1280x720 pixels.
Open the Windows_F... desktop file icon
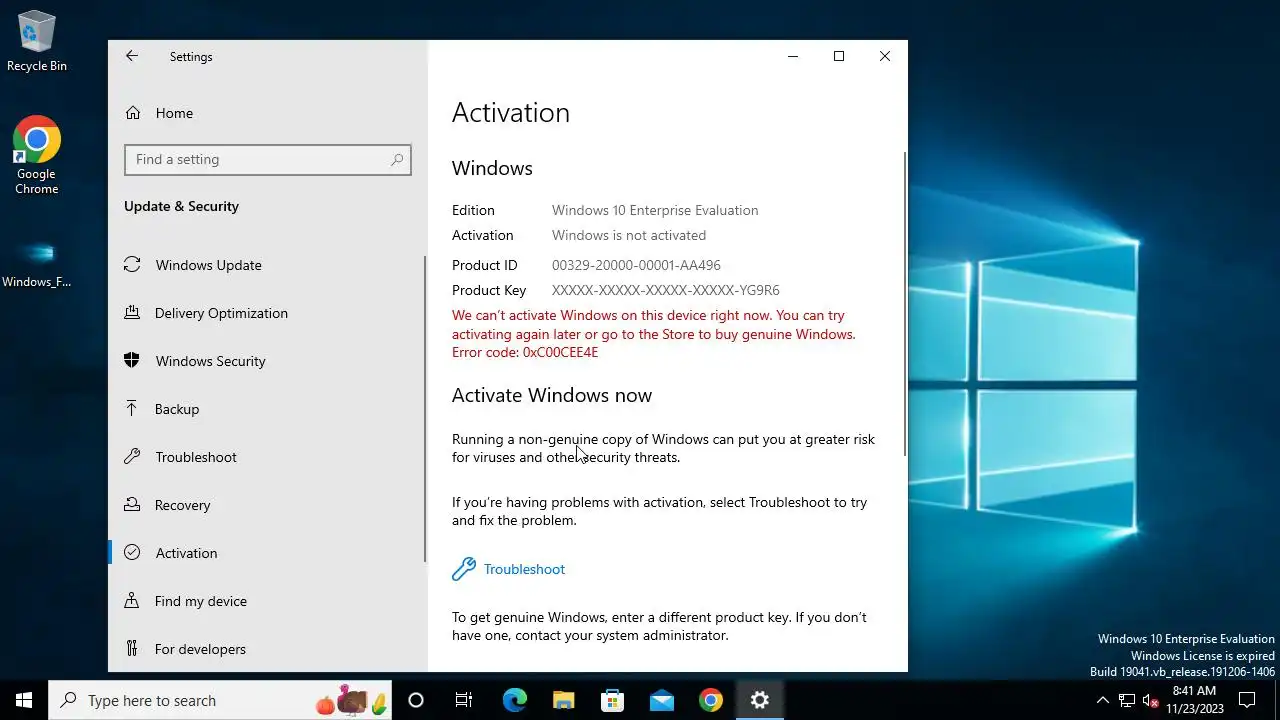pos(37,262)
